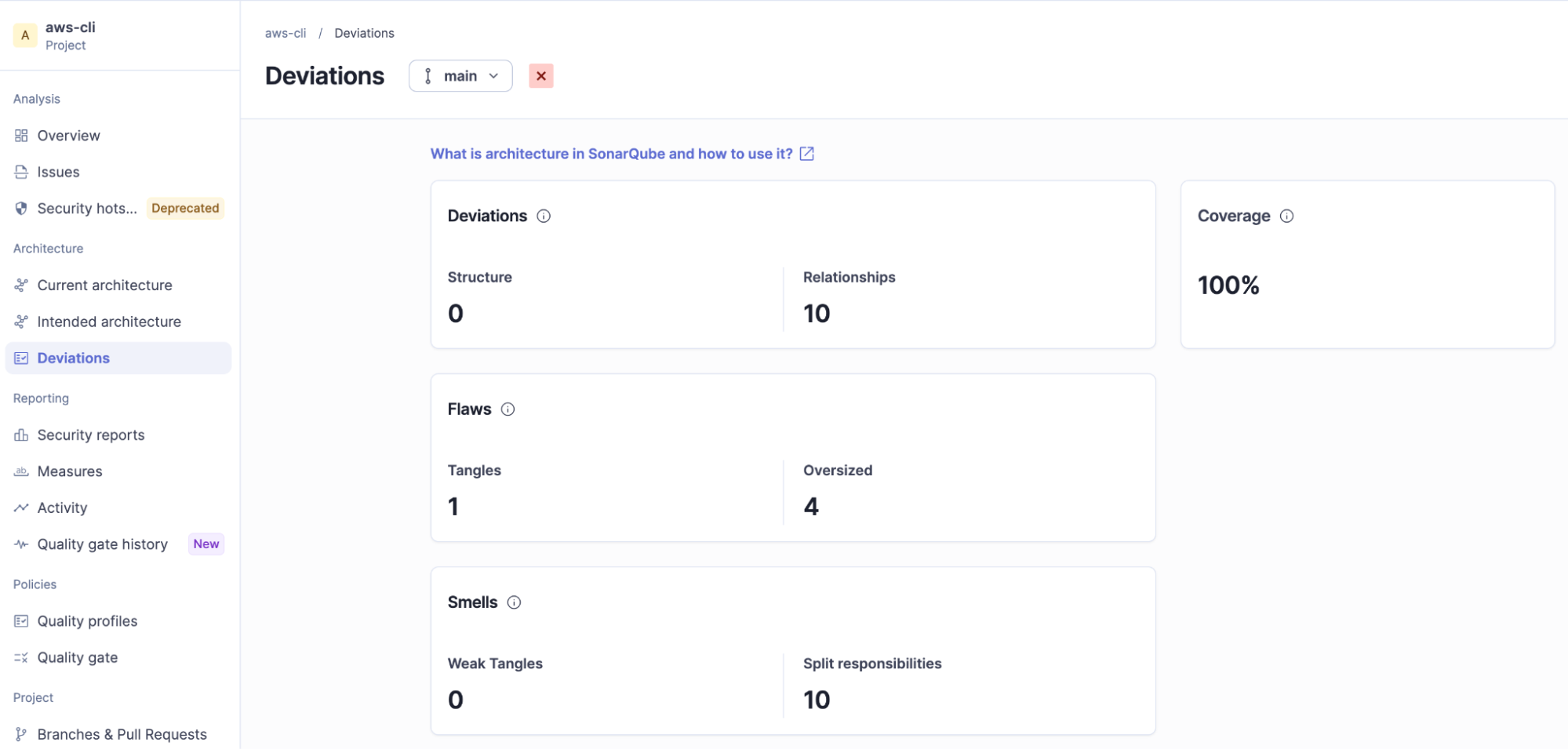Click the aws-cli project name in sidebar
1568x749 pixels.
[x=71, y=27]
